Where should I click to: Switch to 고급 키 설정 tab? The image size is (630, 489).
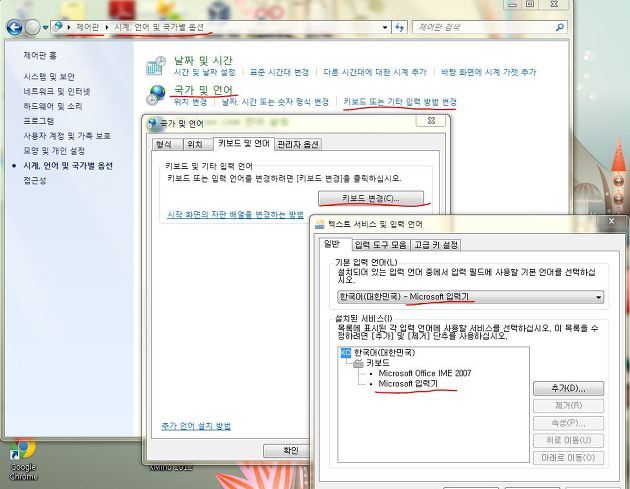click(x=436, y=245)
